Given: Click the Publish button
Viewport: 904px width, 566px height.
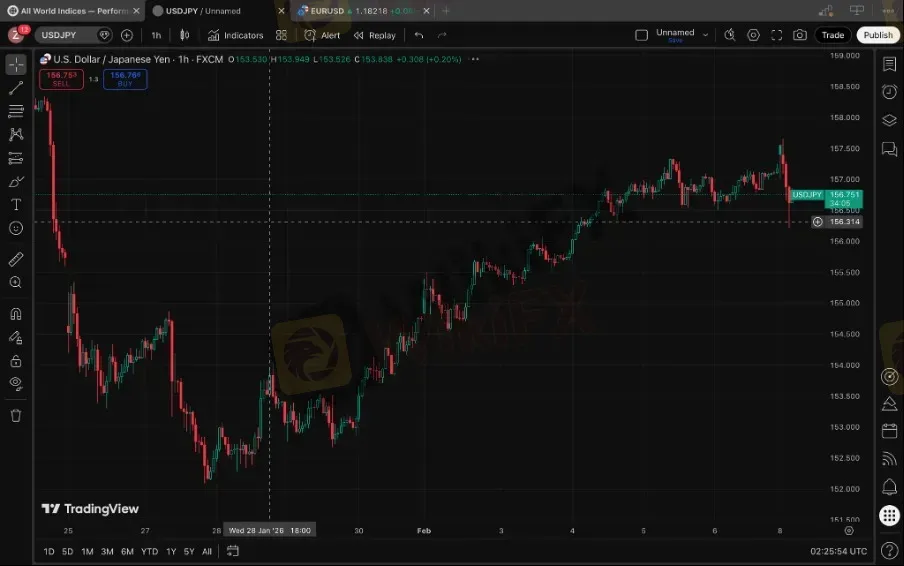Looking at the screenshot, I should coord(878,35).
